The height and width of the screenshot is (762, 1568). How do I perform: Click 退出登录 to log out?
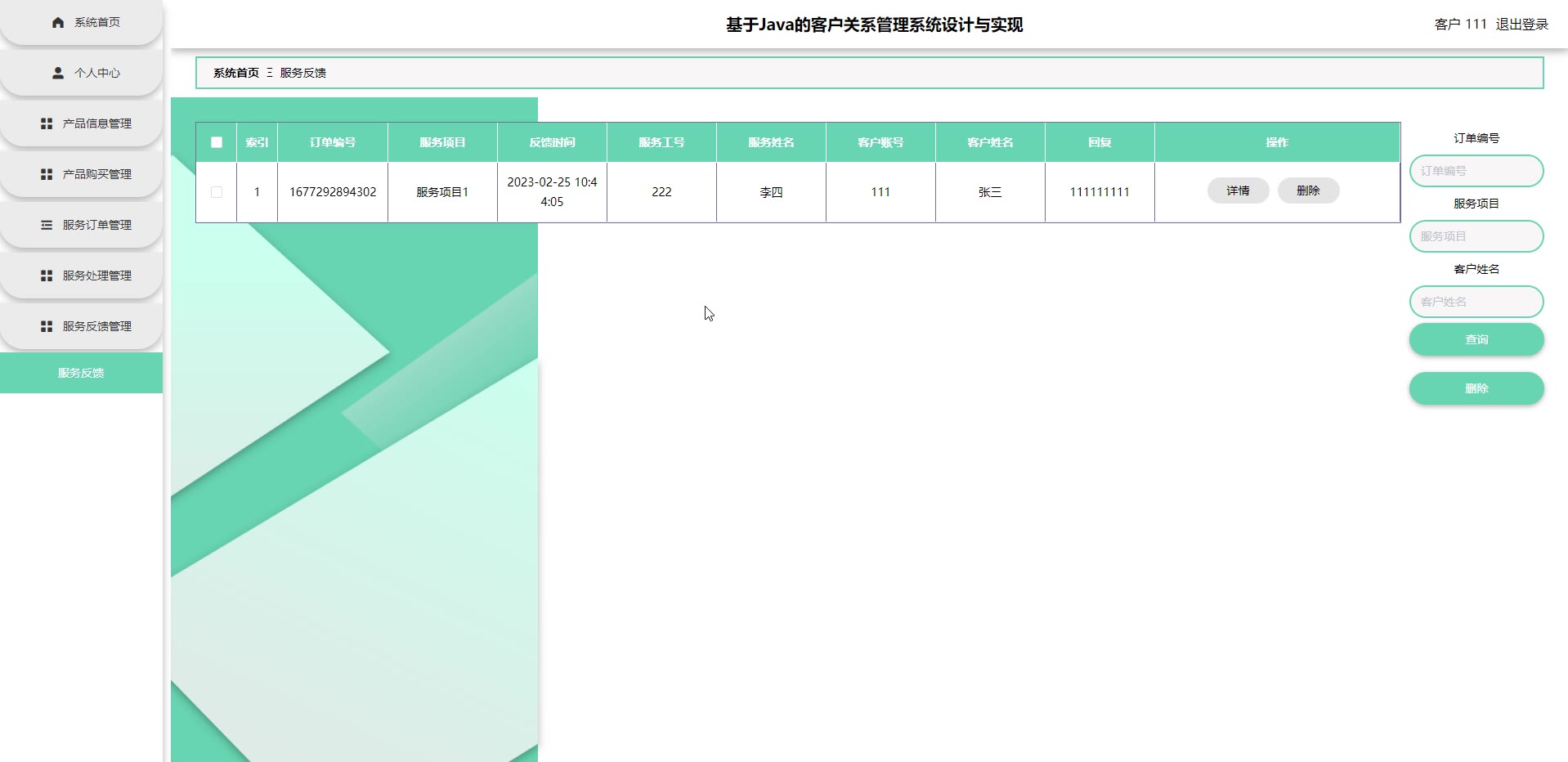[1522, 25]
